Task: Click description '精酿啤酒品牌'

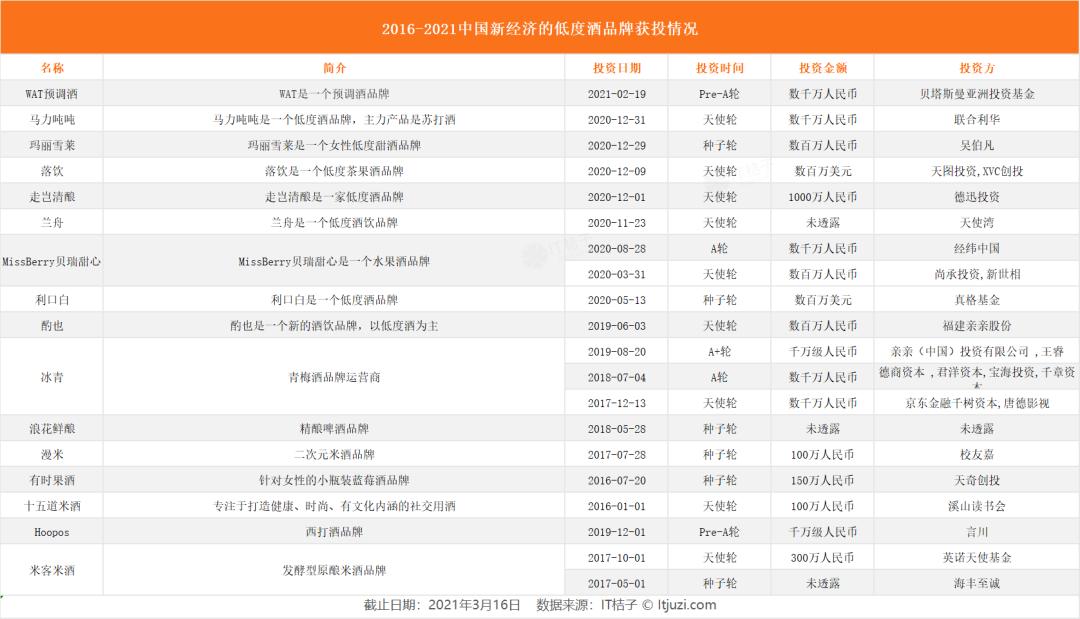Action: [334, 428]
